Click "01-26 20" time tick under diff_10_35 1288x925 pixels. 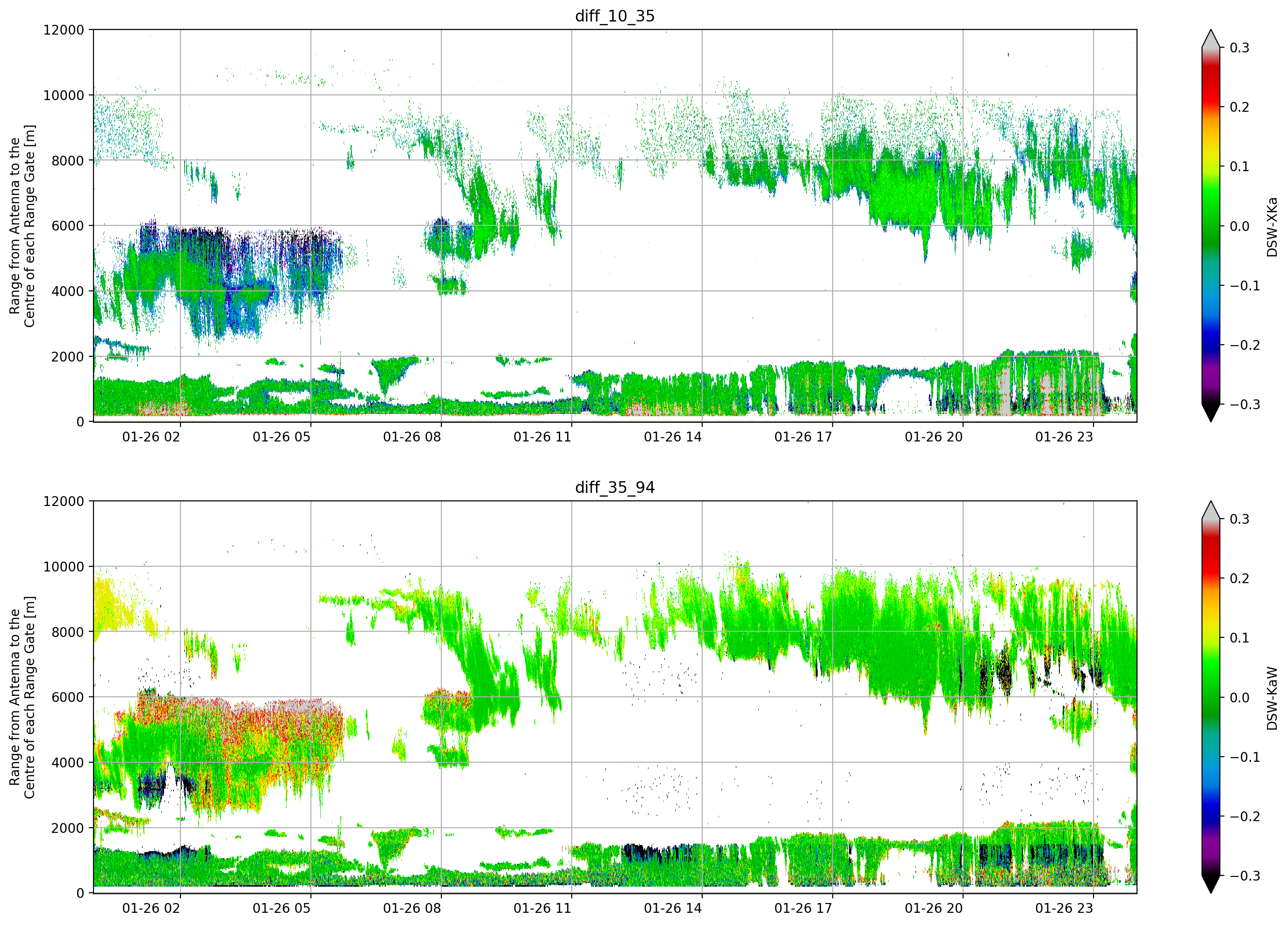coord(934,437)
